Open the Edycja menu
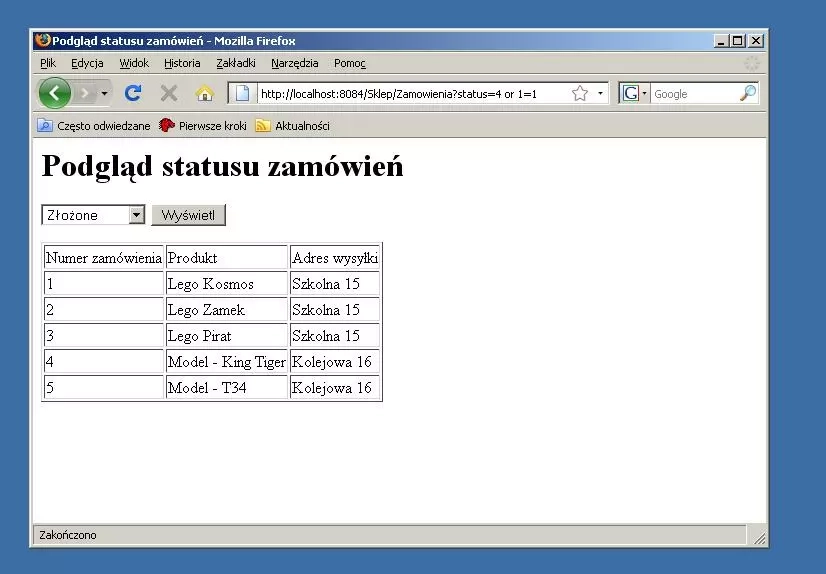Image resolution: width=826 pixels, height=574 pixels. (x=87, y=63)
